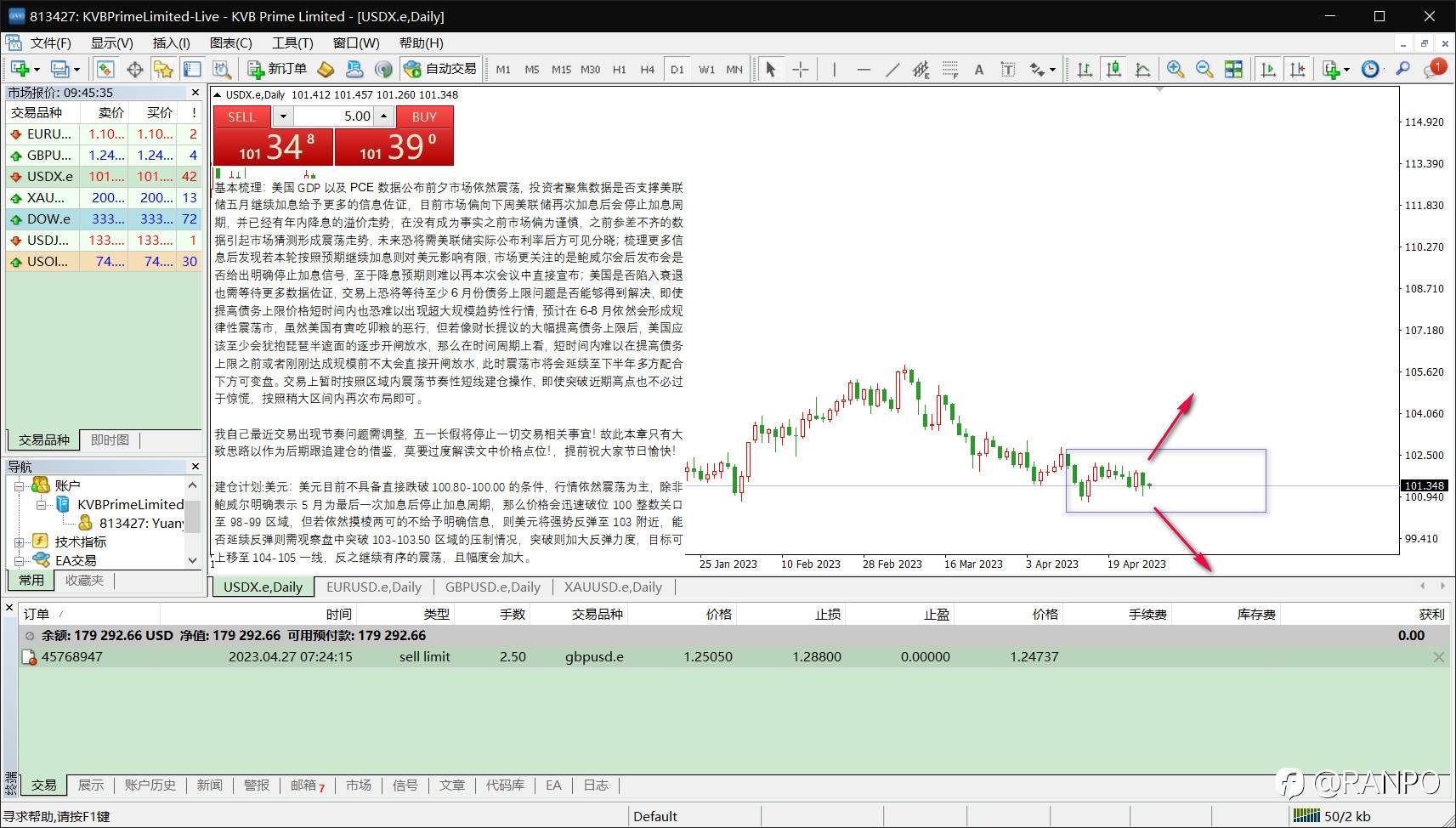Show the Data Window crosshair-circle icon
The height and width of the screenshot is (828, 1456).
point(134,69)
